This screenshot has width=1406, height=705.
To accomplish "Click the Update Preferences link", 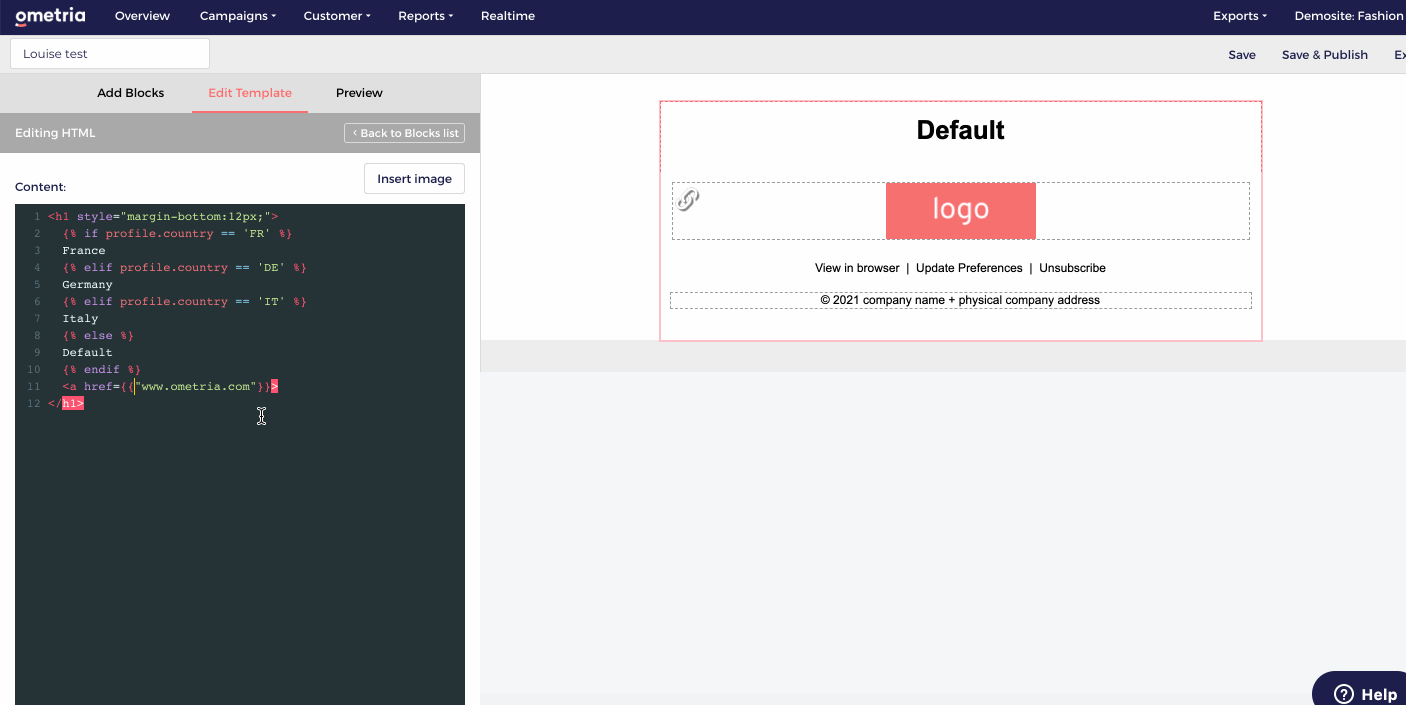I will [x=969, y=268].
